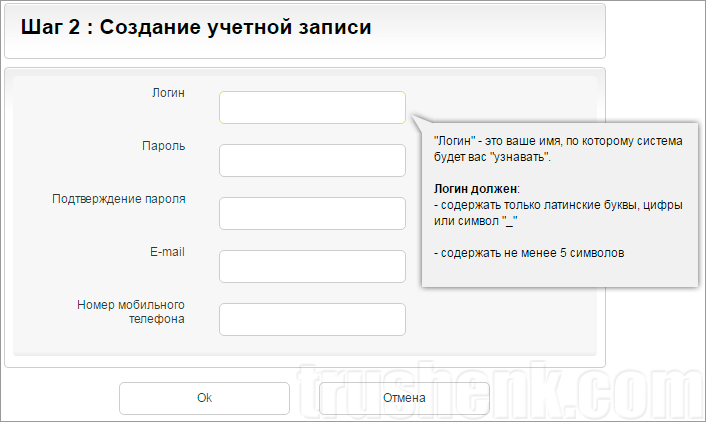Activate the Номер мобильного телефона input
Image resolution: width=706 pixels, height=422 pixels.
(312, 319)
